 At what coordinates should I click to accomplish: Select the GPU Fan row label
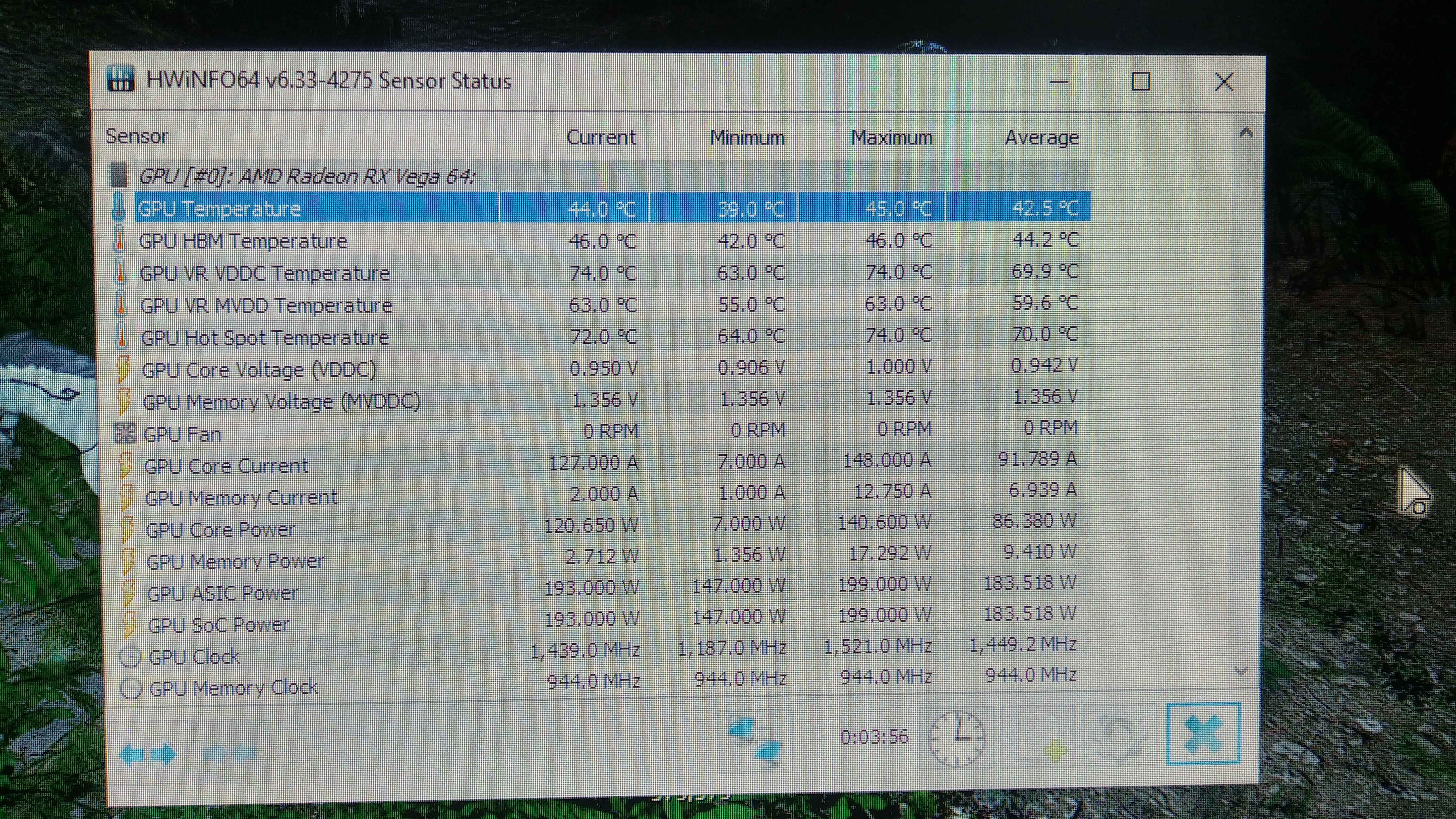[182, 434]
